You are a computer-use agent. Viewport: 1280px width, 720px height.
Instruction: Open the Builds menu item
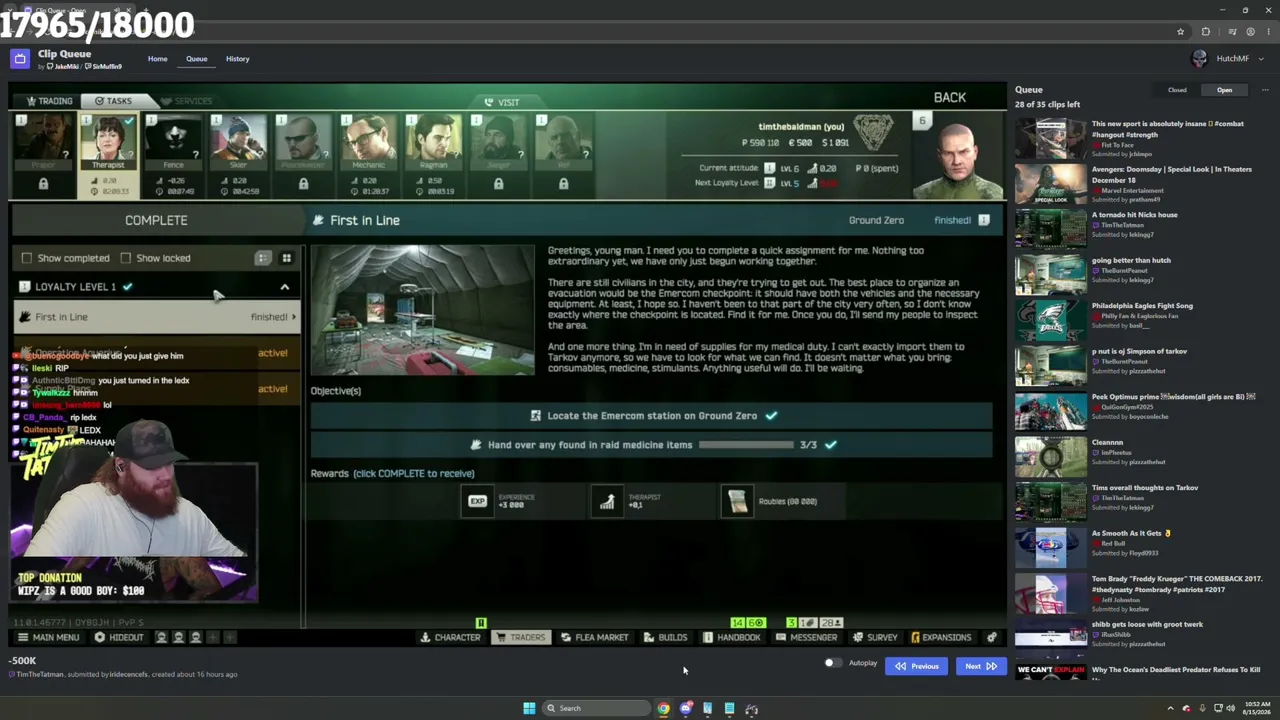(x=666, y=637)
